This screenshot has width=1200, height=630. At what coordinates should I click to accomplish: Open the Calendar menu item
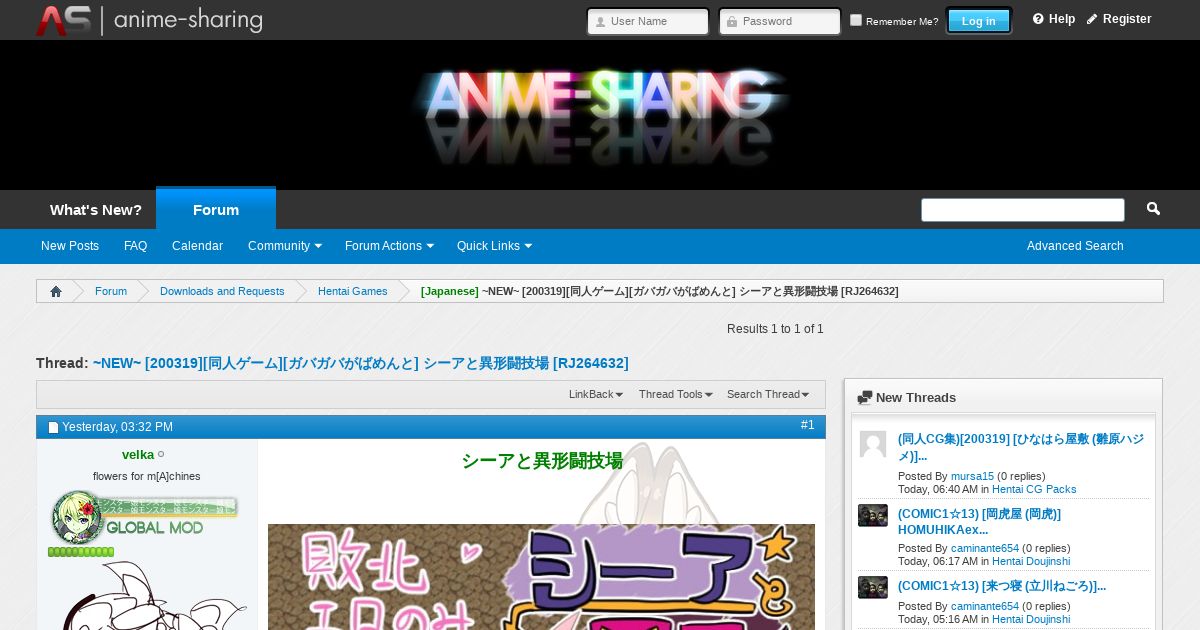point(197,246)
